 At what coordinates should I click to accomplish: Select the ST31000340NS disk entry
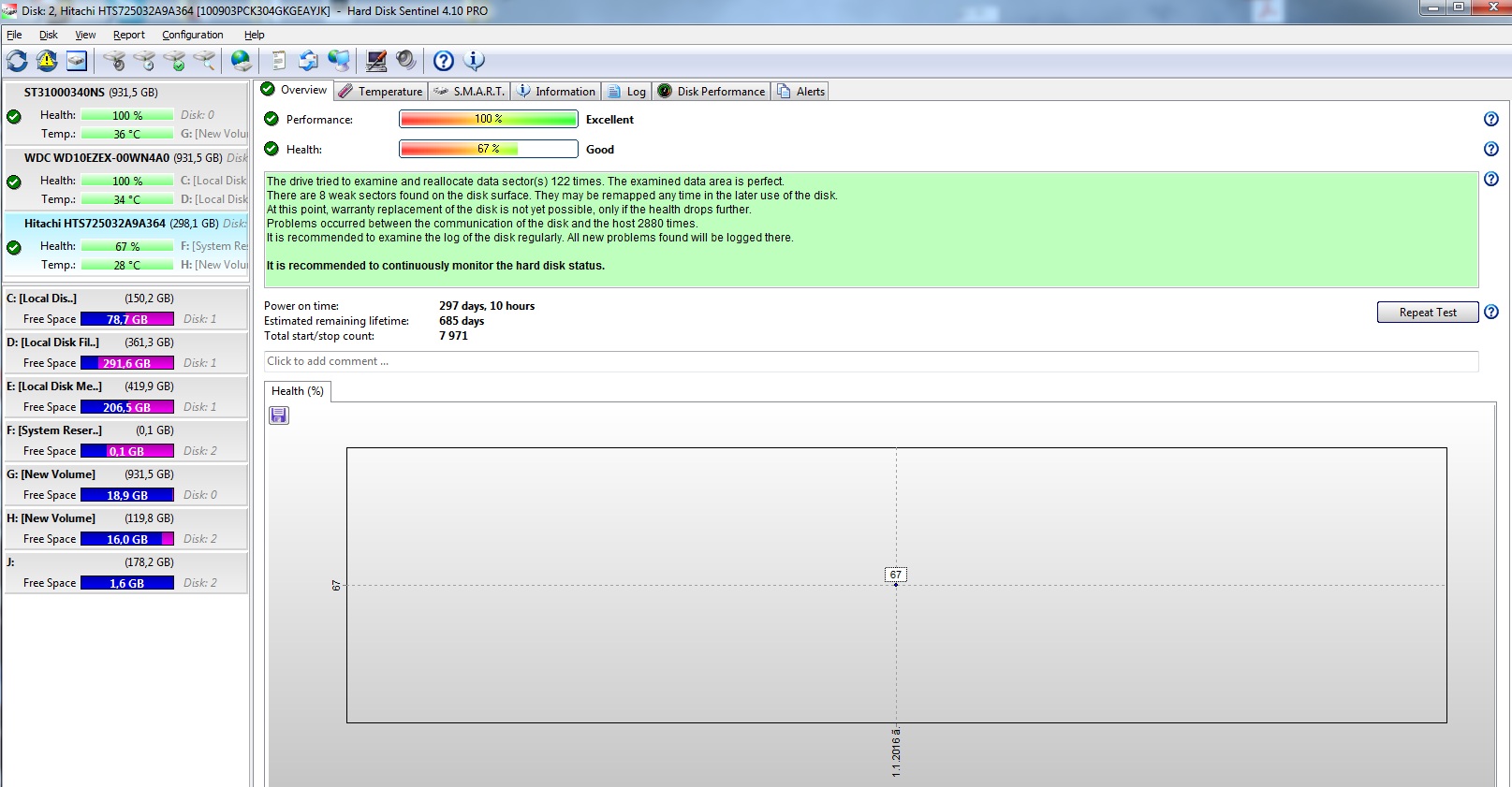(x=126, y=112)
